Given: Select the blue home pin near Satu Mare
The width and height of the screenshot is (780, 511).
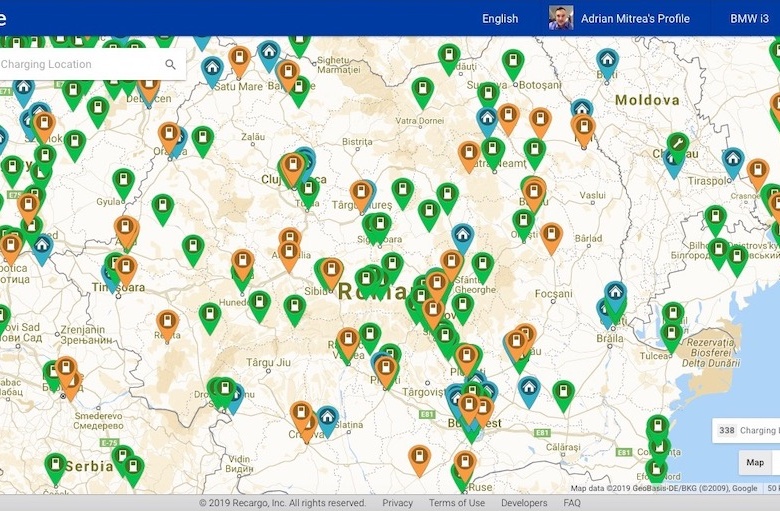Looking at the screenshot, I should tap(211, 68).
